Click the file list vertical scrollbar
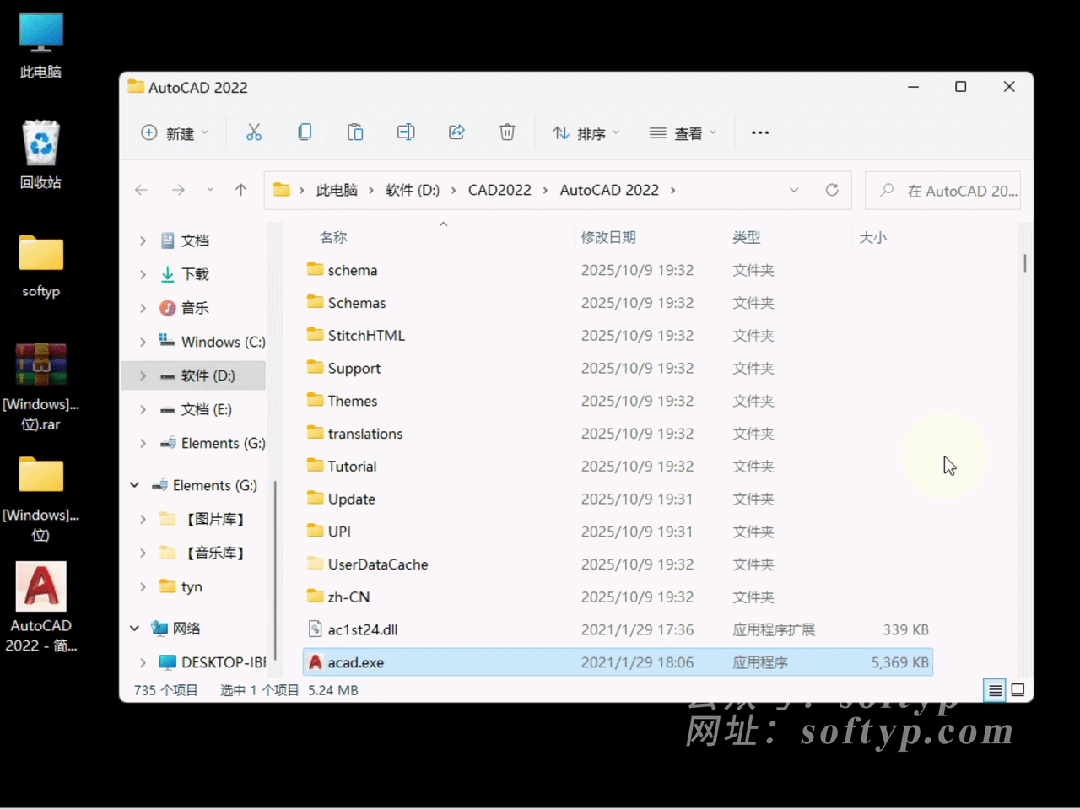1080x810 pixels. pyautogui.click(x=1025, y=263)
